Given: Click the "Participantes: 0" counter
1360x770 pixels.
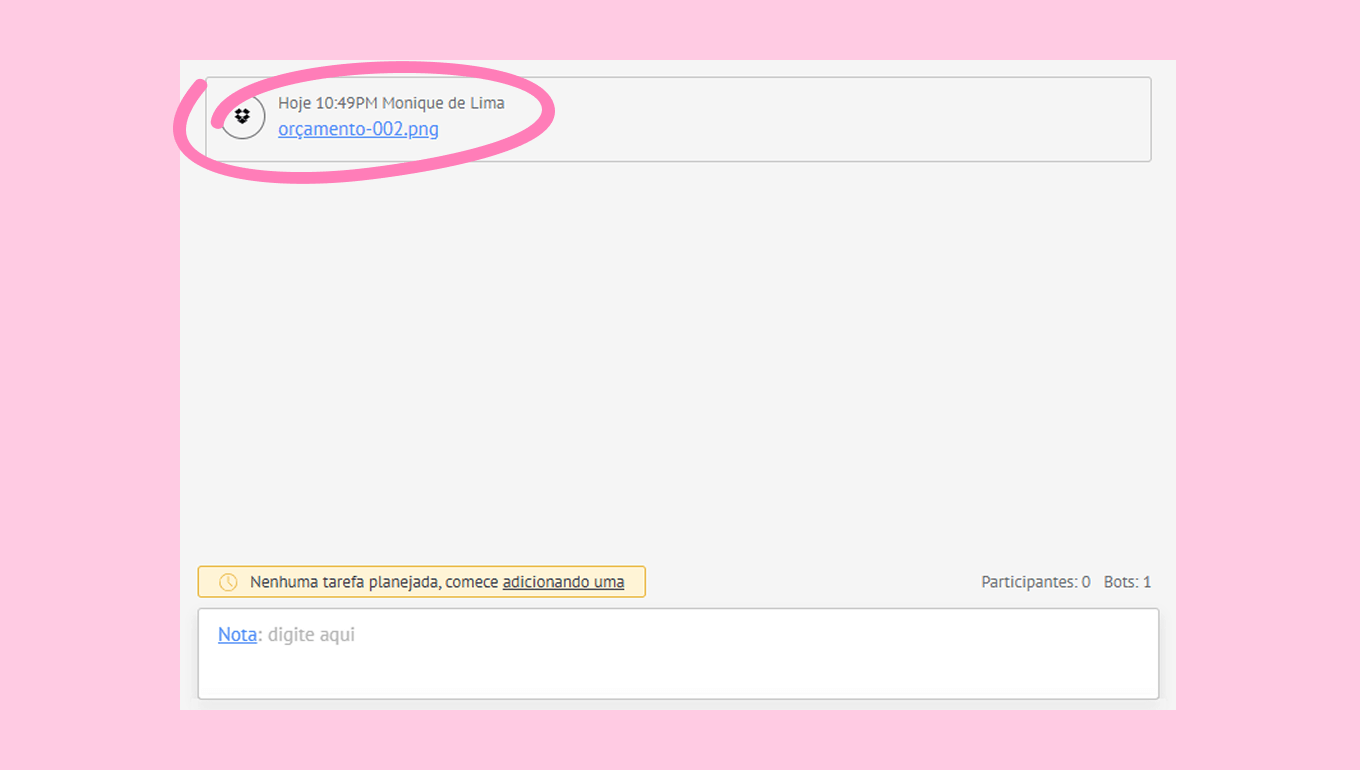Looking at the screenshot, I should coord(1035,582).
